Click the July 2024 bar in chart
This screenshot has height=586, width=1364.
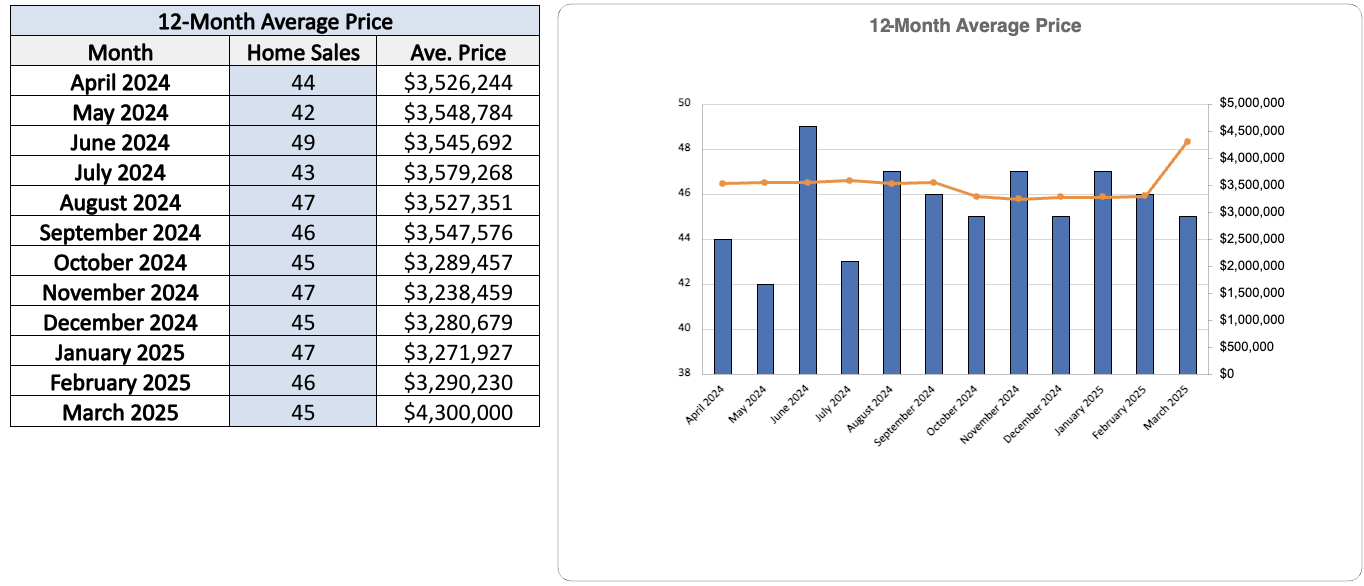click(x=850, y=317)
